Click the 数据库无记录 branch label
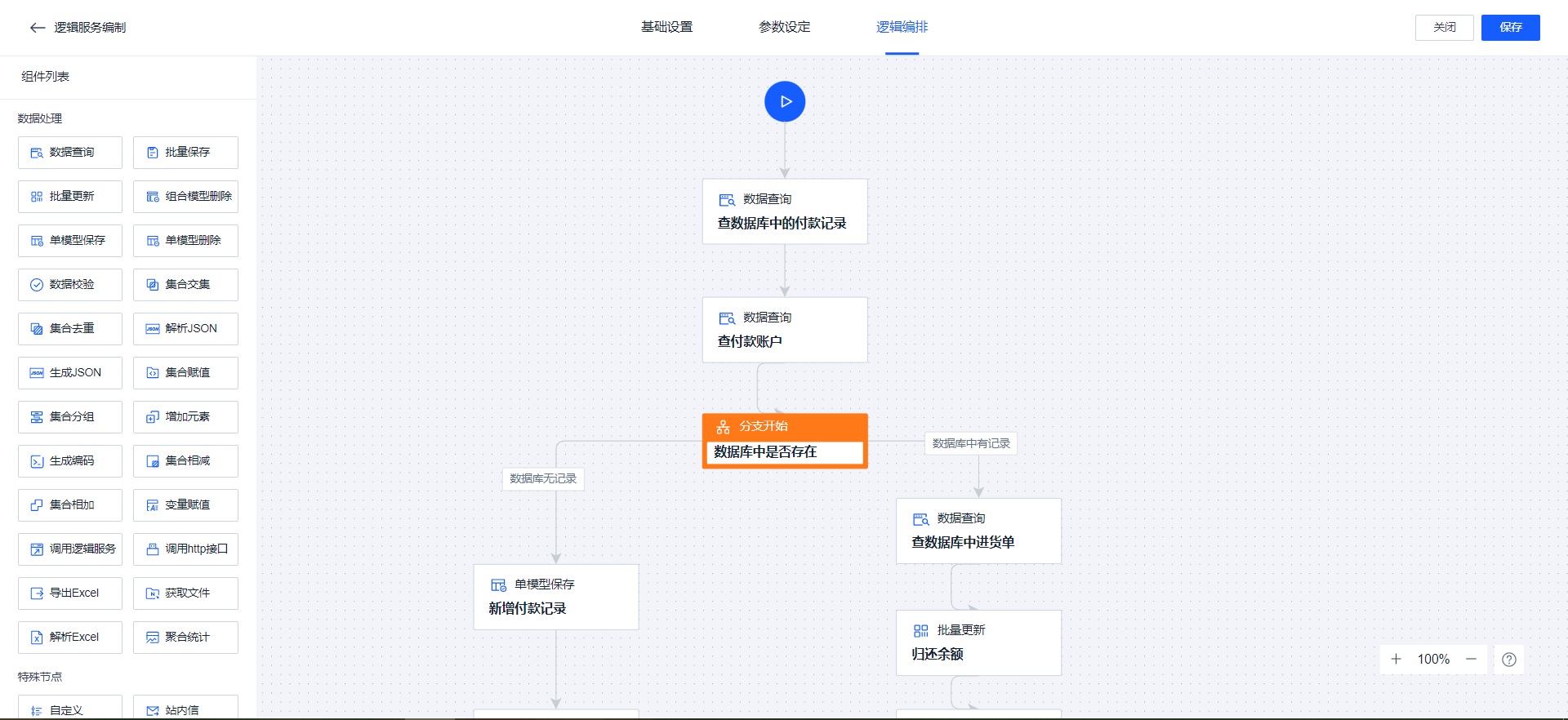The width and height of the screenshot is (1568, 720). (543, 478)
